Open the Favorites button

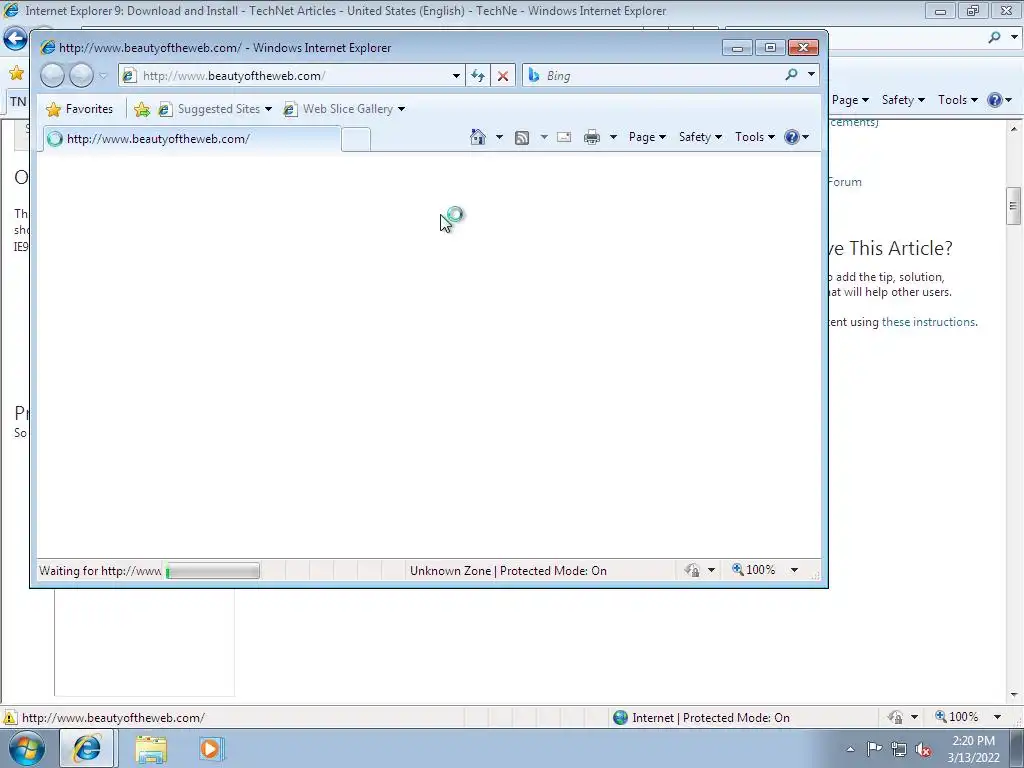(80, 109)
